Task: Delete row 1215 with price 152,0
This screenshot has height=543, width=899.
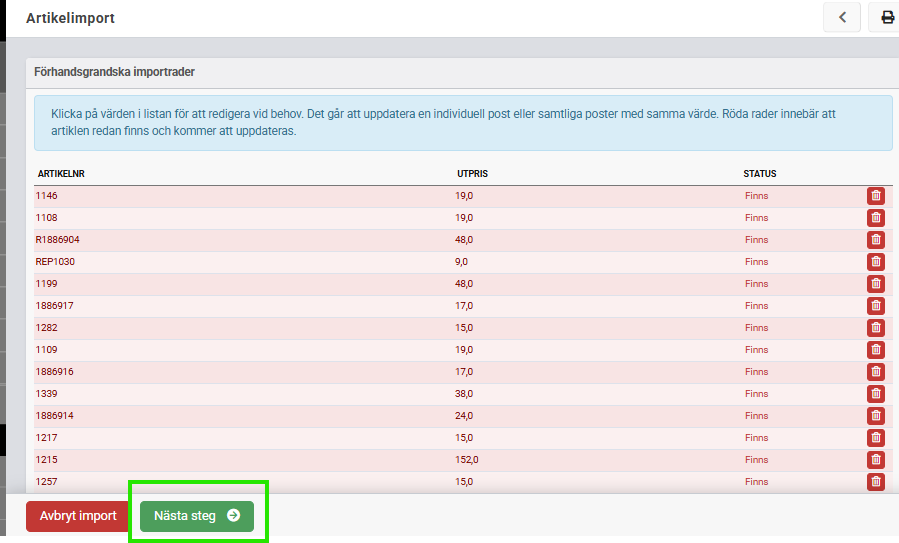Action: 876,460
